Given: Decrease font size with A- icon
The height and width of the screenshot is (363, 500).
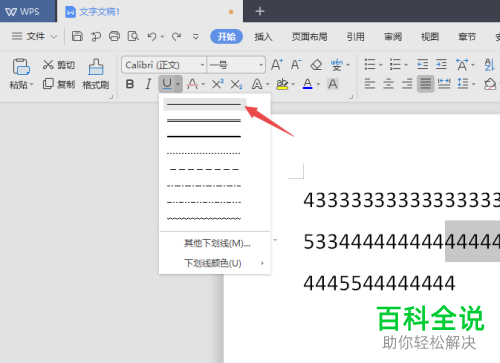Looking at the screenshot, I should click(x=296, y=64).
